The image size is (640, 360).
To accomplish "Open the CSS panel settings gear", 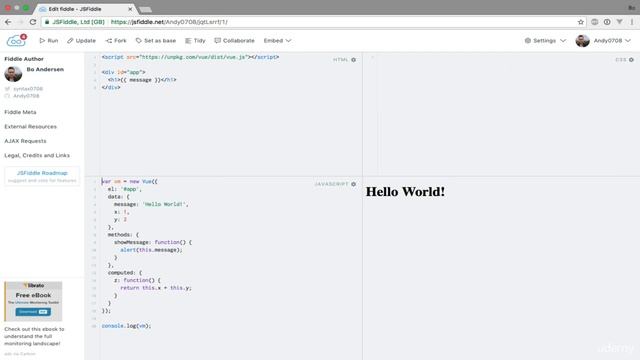I will pyautogui.click(x=631, y=60).
